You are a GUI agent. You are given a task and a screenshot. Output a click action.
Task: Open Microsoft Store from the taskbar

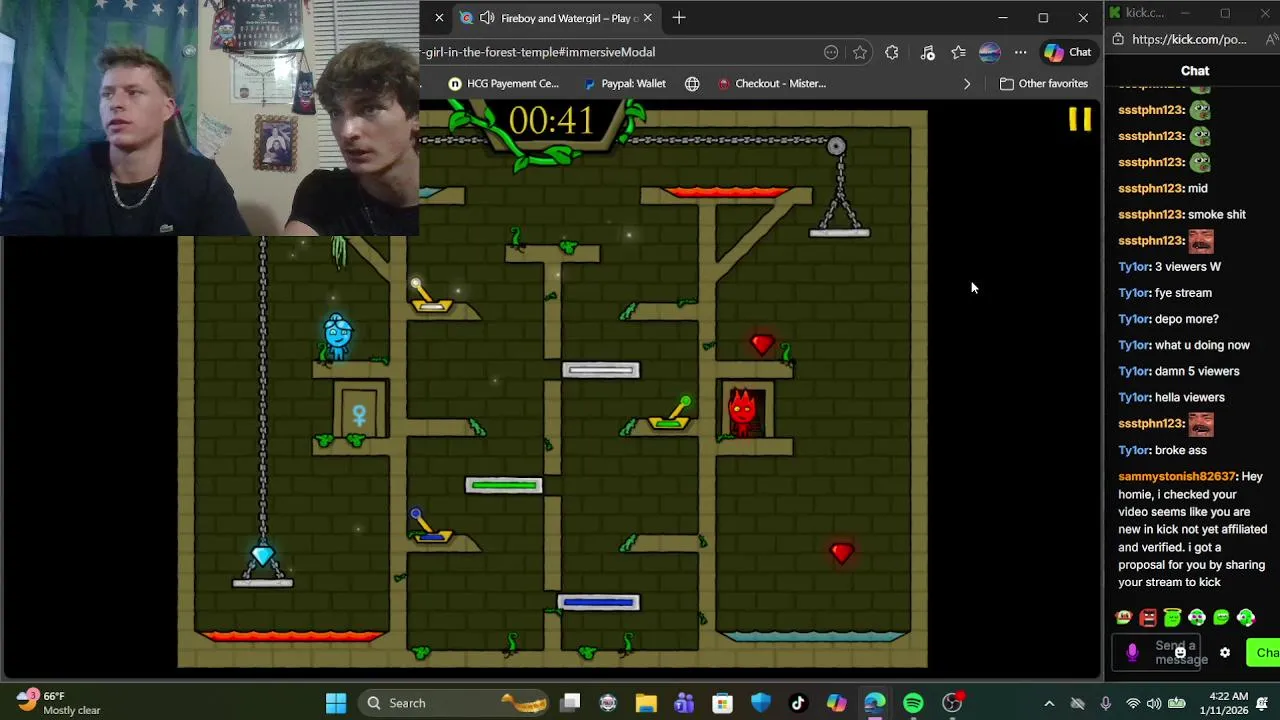click(x=722, y=703)
